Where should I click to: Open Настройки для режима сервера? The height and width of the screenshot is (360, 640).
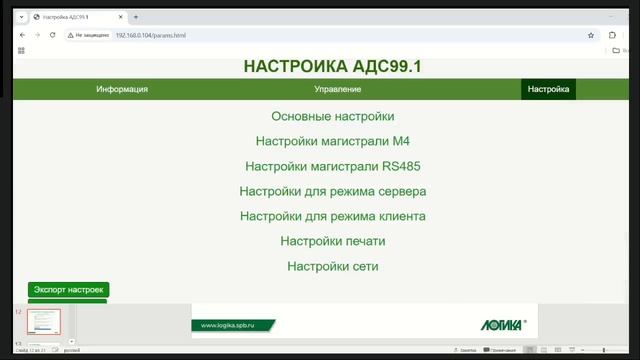pos(333,191)
